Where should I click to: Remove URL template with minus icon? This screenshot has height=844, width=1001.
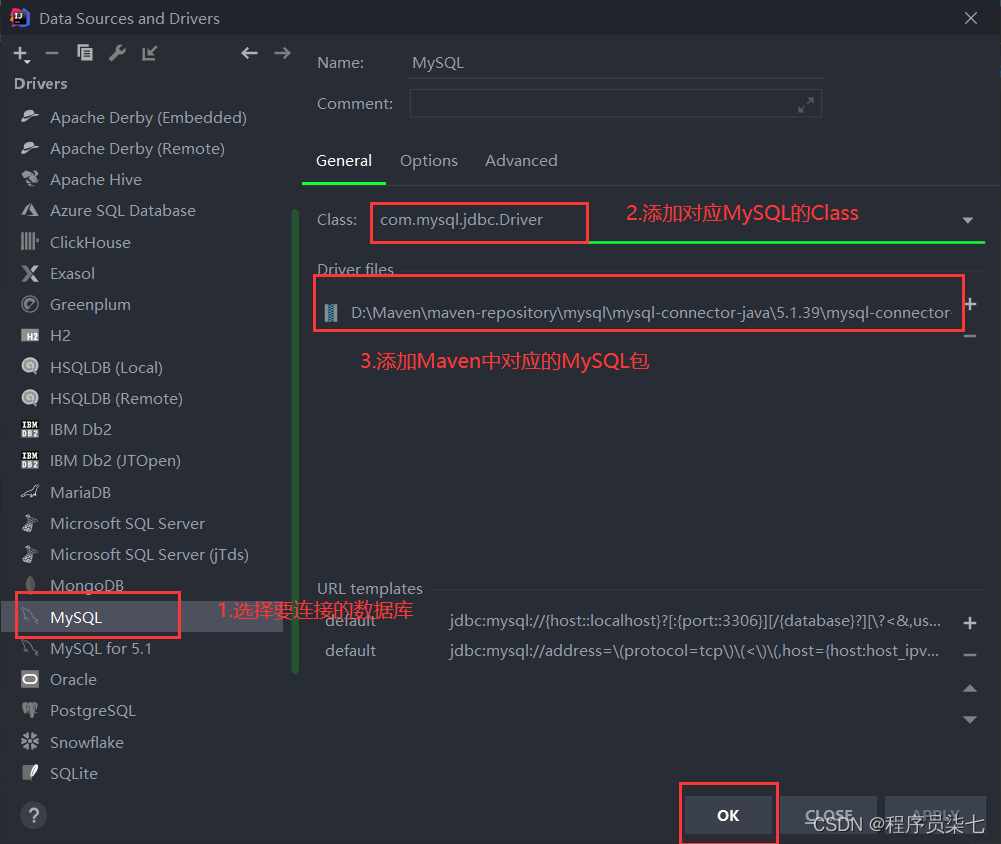(970, 654)
